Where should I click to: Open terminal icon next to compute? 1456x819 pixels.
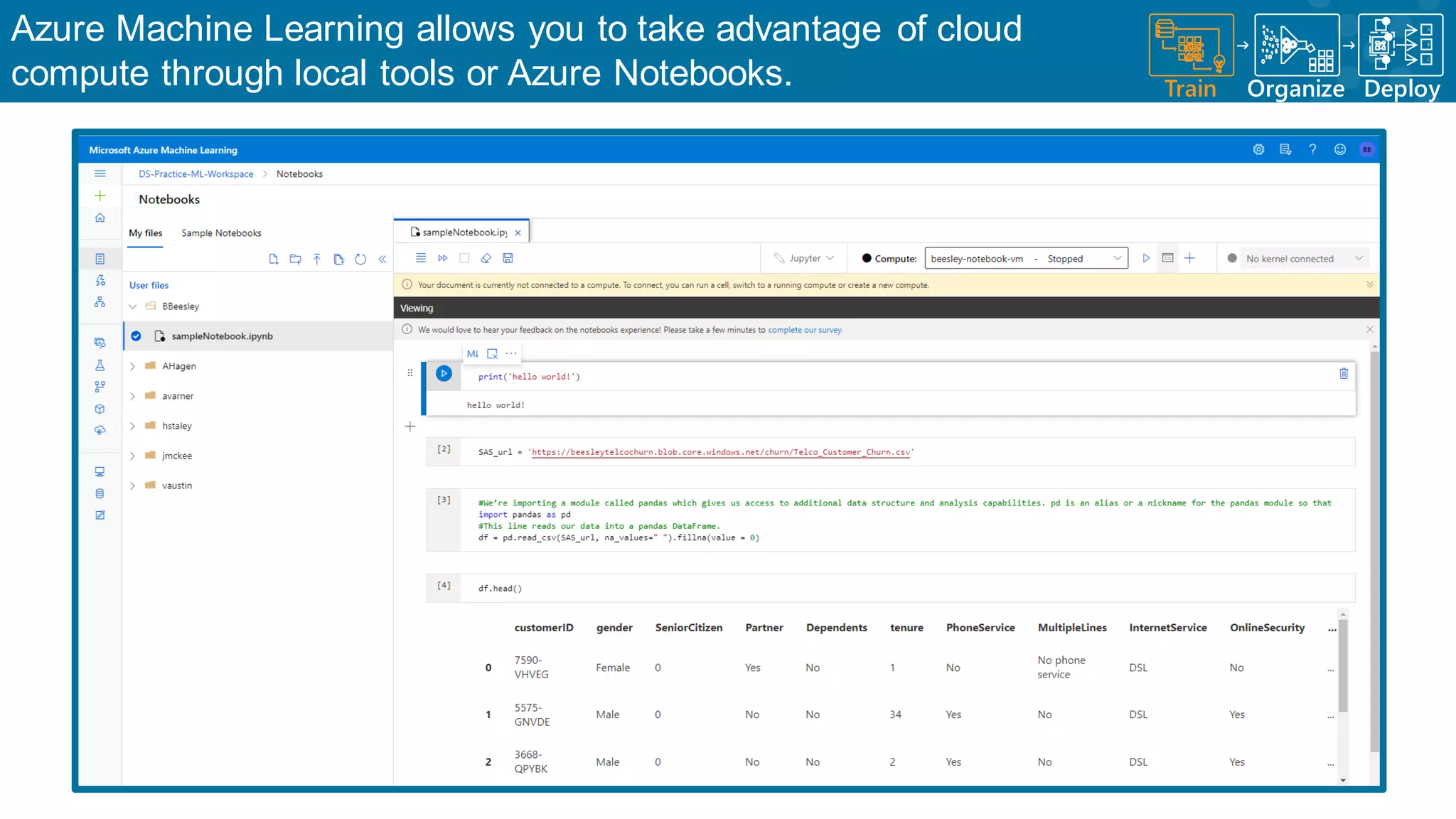pos(1167,258)
